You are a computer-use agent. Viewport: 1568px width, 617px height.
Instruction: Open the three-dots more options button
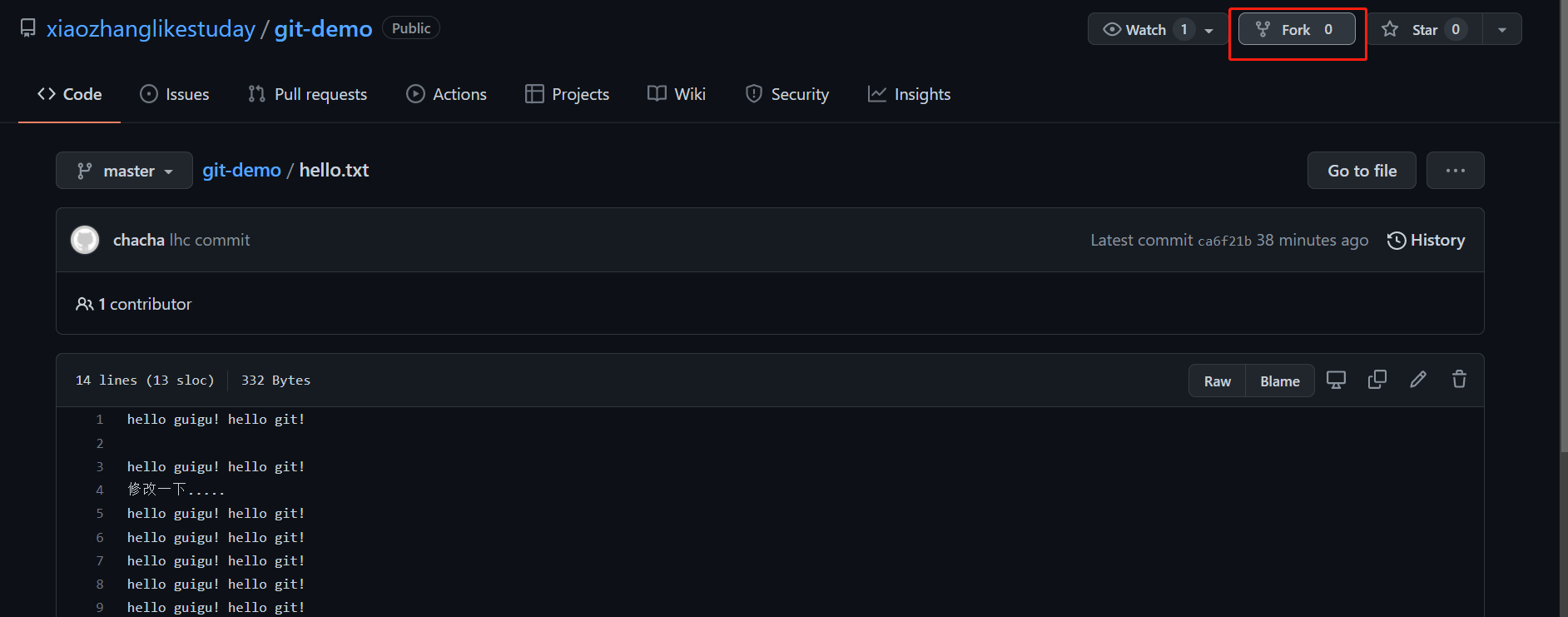(x=1455, y=171)
